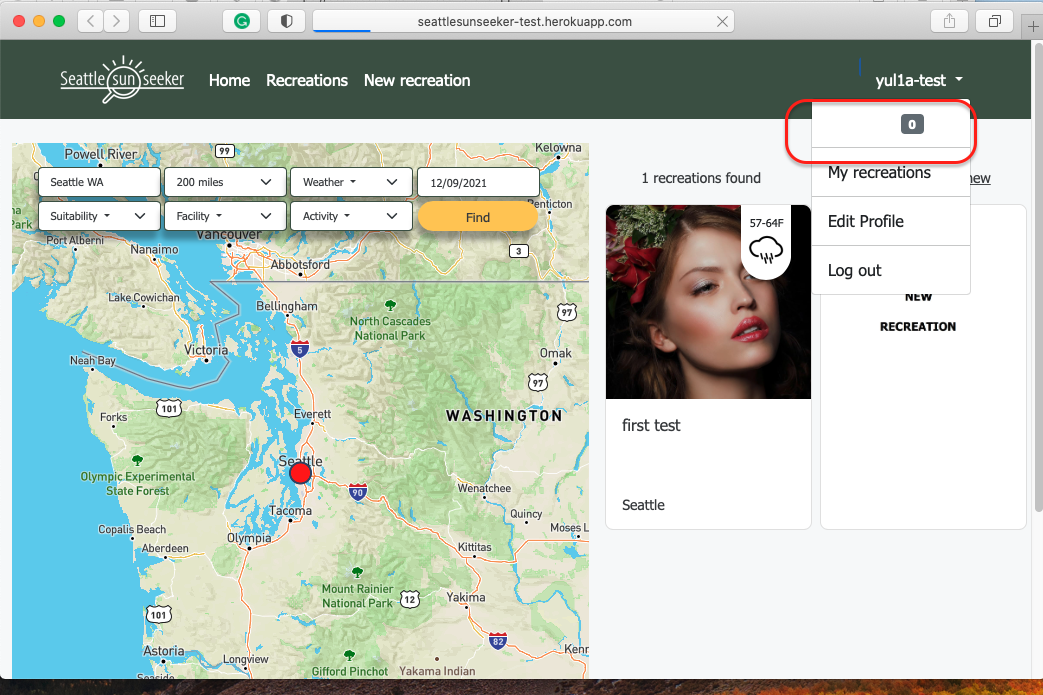Screen dimensions: 1043x695
Task: Open the Safari share button
Action: click(x=949, y=21)
